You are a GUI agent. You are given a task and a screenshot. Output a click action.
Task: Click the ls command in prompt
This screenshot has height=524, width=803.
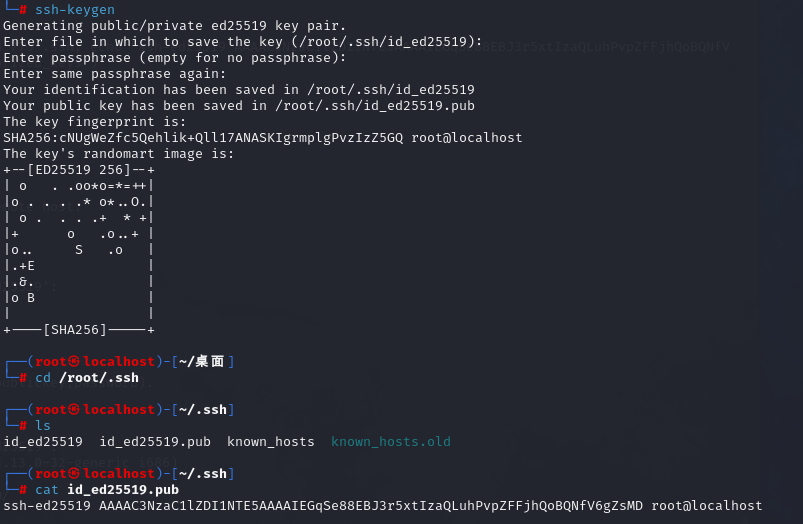click(x=43, y=426)
